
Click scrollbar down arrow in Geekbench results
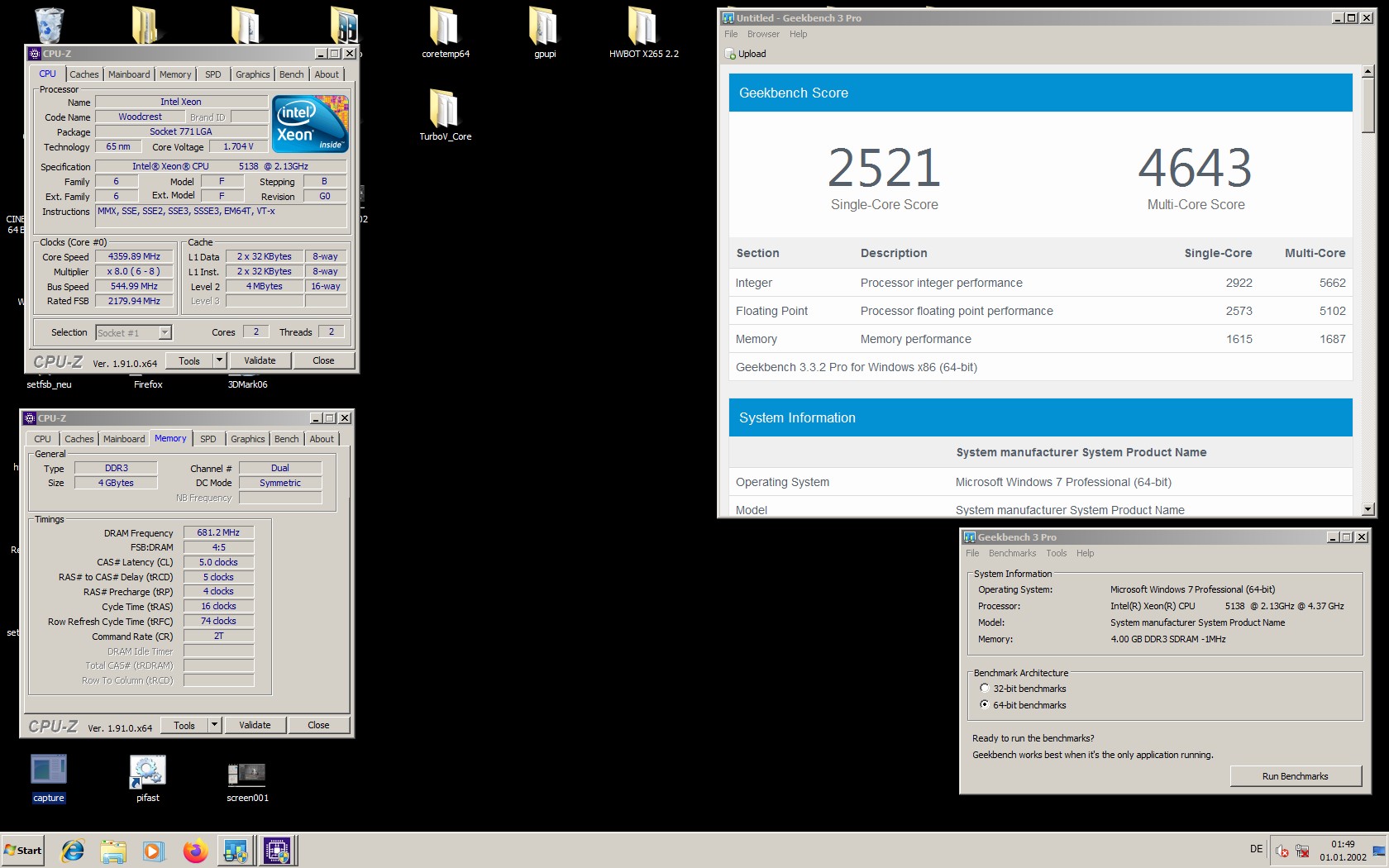click(1368, 509)
